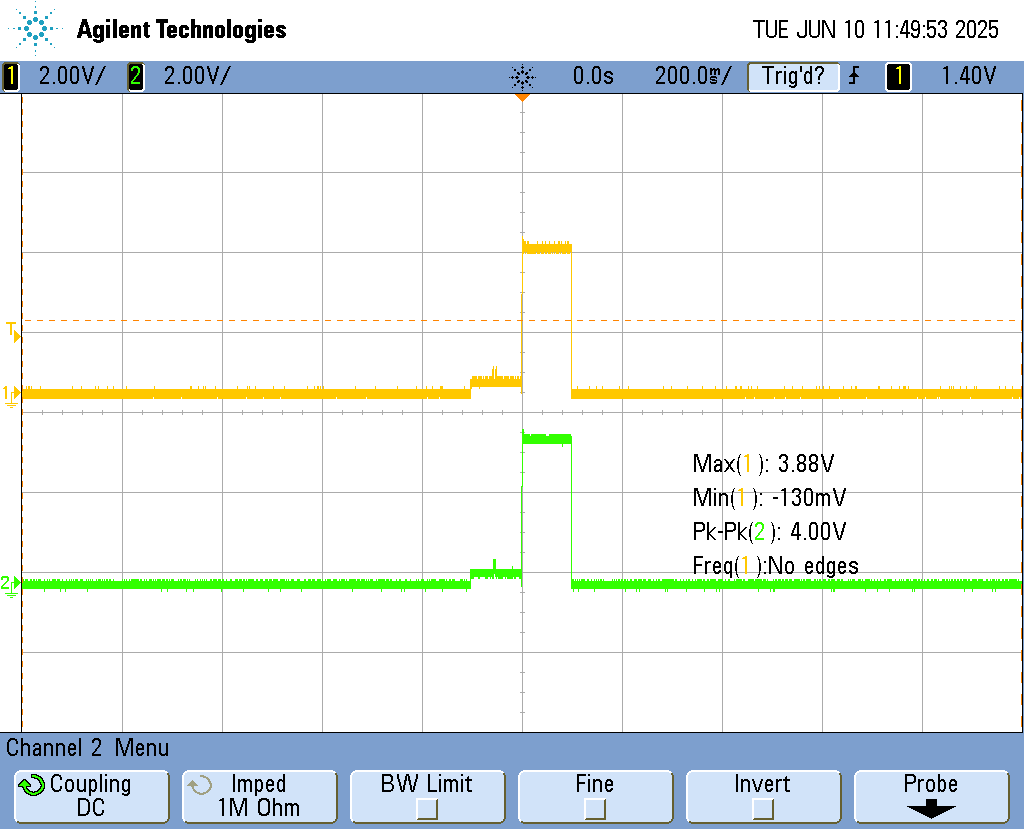
Task: Toggle the Invert checkbox
Action: pos(763,809)
